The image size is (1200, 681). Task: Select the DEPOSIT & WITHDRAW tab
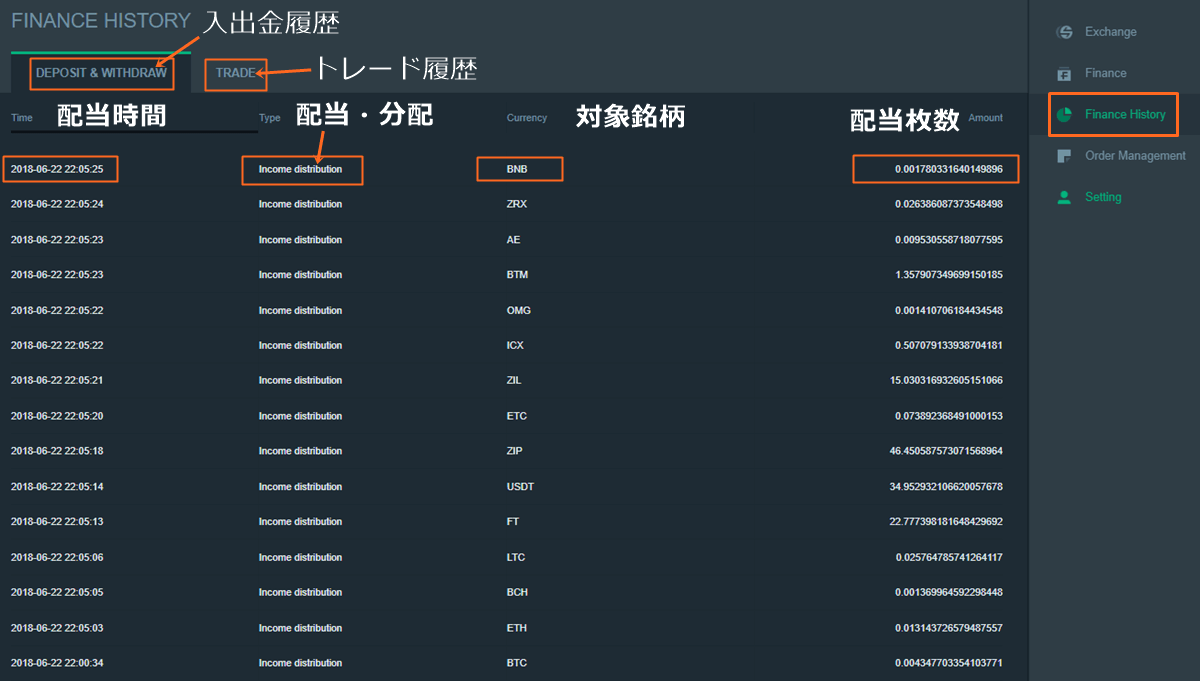(101, 73)
